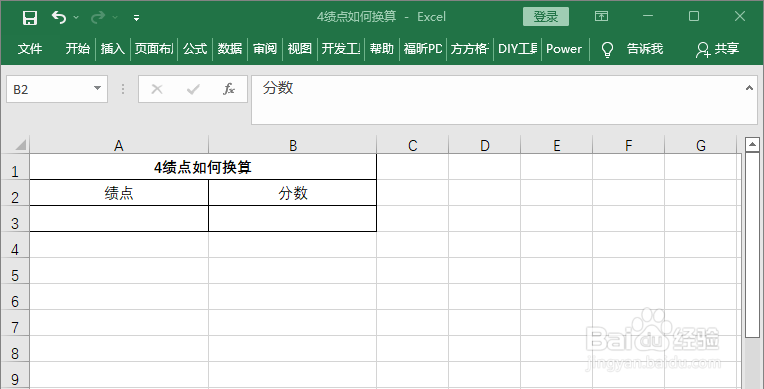Viewport: 764px width, 389px height.
Task: Switch to the Power Pivot ribbon tab
Action: (x=564, y=49)
